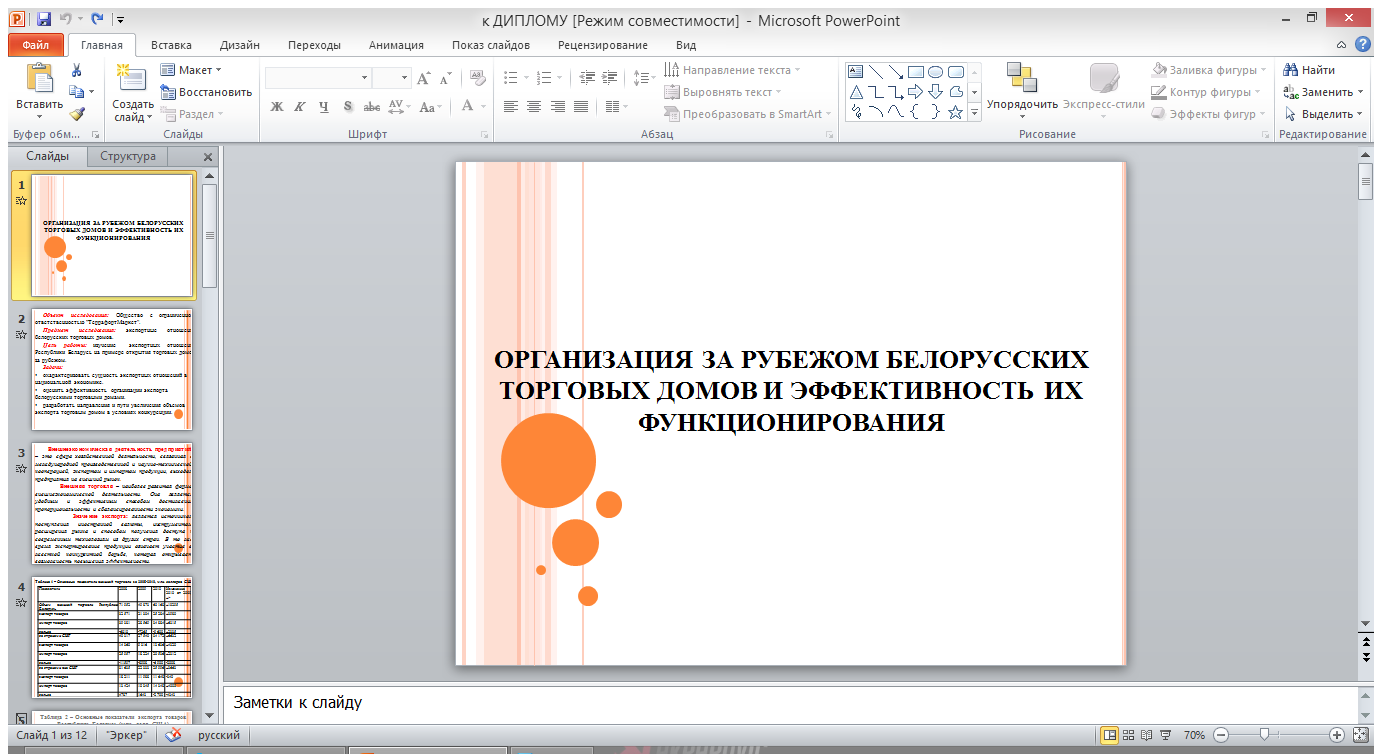The height and width of the screenshot is (754, 1382).
Task: Open Показ слайдов ribbon tab
Action: pyautogui.click(x=491, y=45)
